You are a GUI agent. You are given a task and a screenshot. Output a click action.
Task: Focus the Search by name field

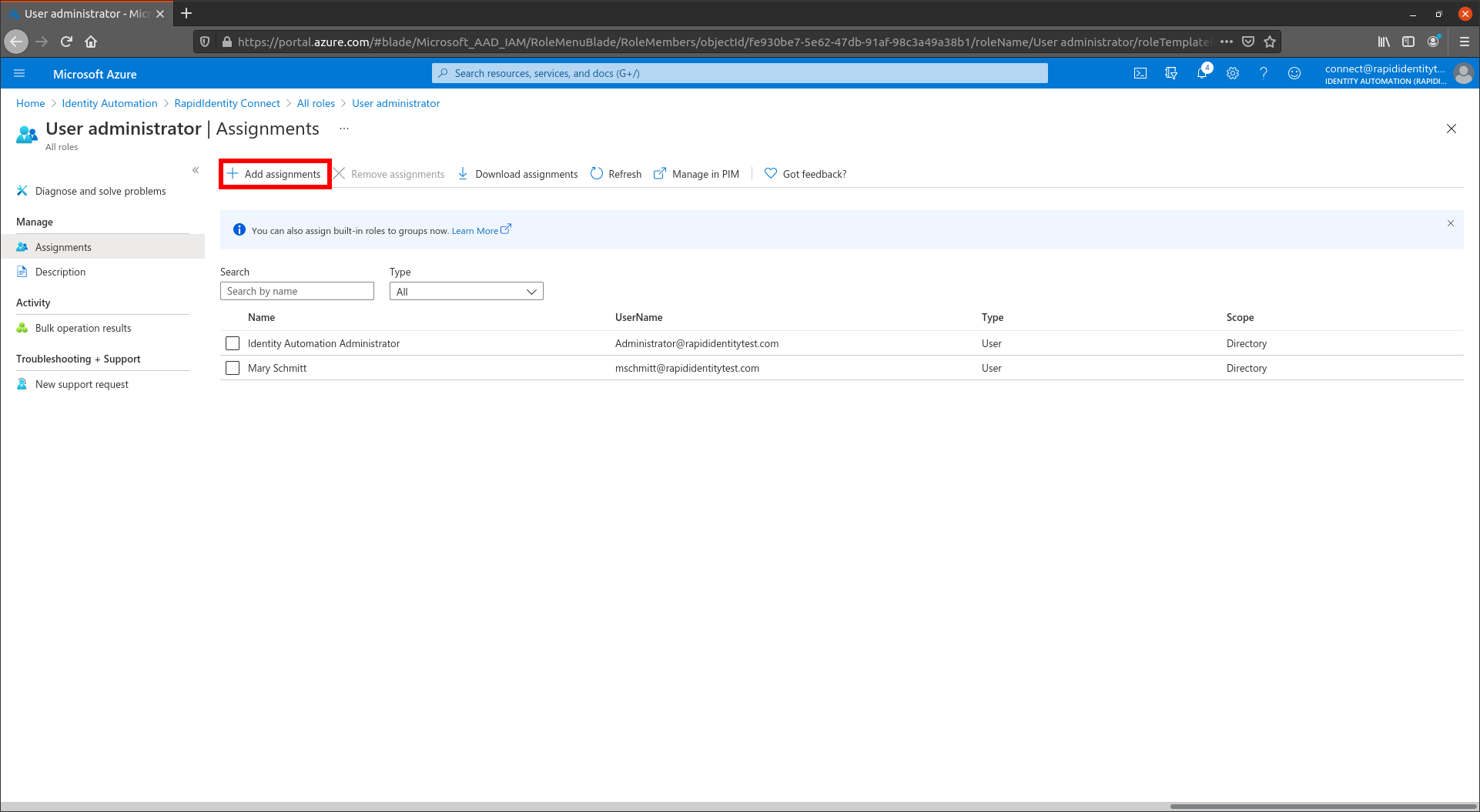pos(297,291)
